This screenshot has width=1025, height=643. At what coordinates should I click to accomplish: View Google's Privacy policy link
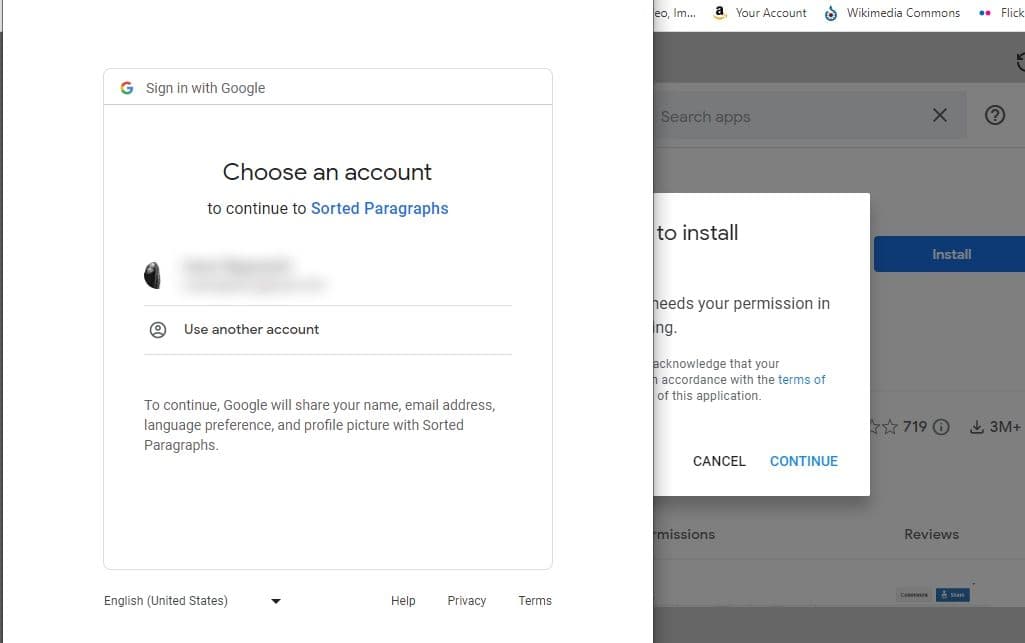(466, 600)
